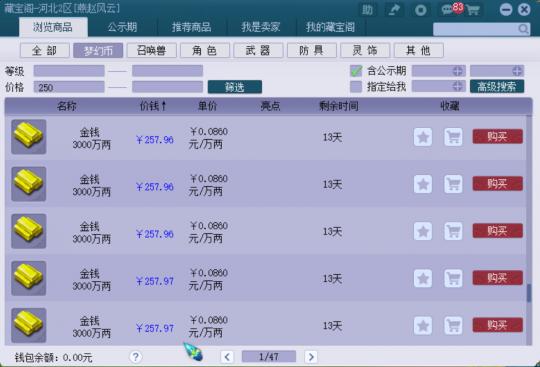This screenshot has width=540, height=367.
Task: Expand second selector on 含公示期 row
Action: (x=517, y=71)
